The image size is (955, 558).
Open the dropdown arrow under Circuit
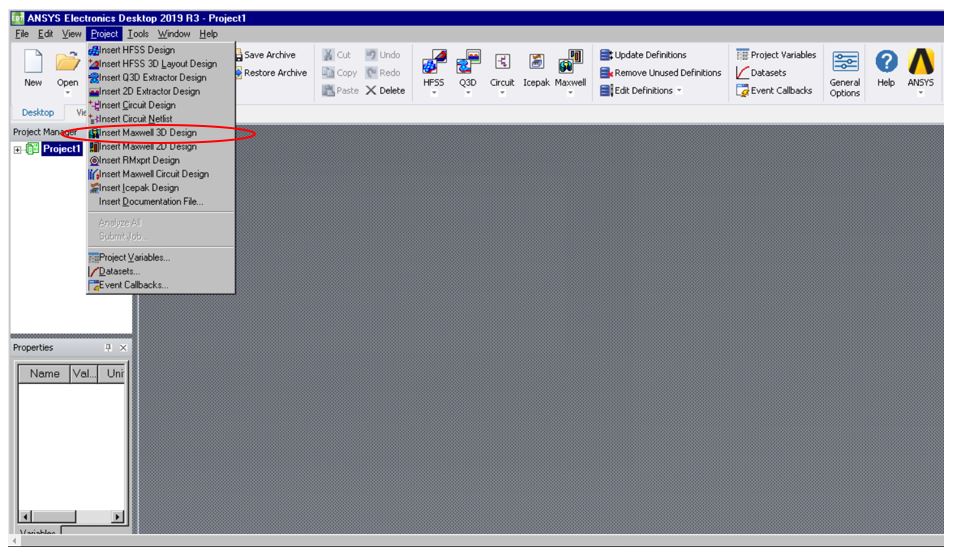click(502, 93)
